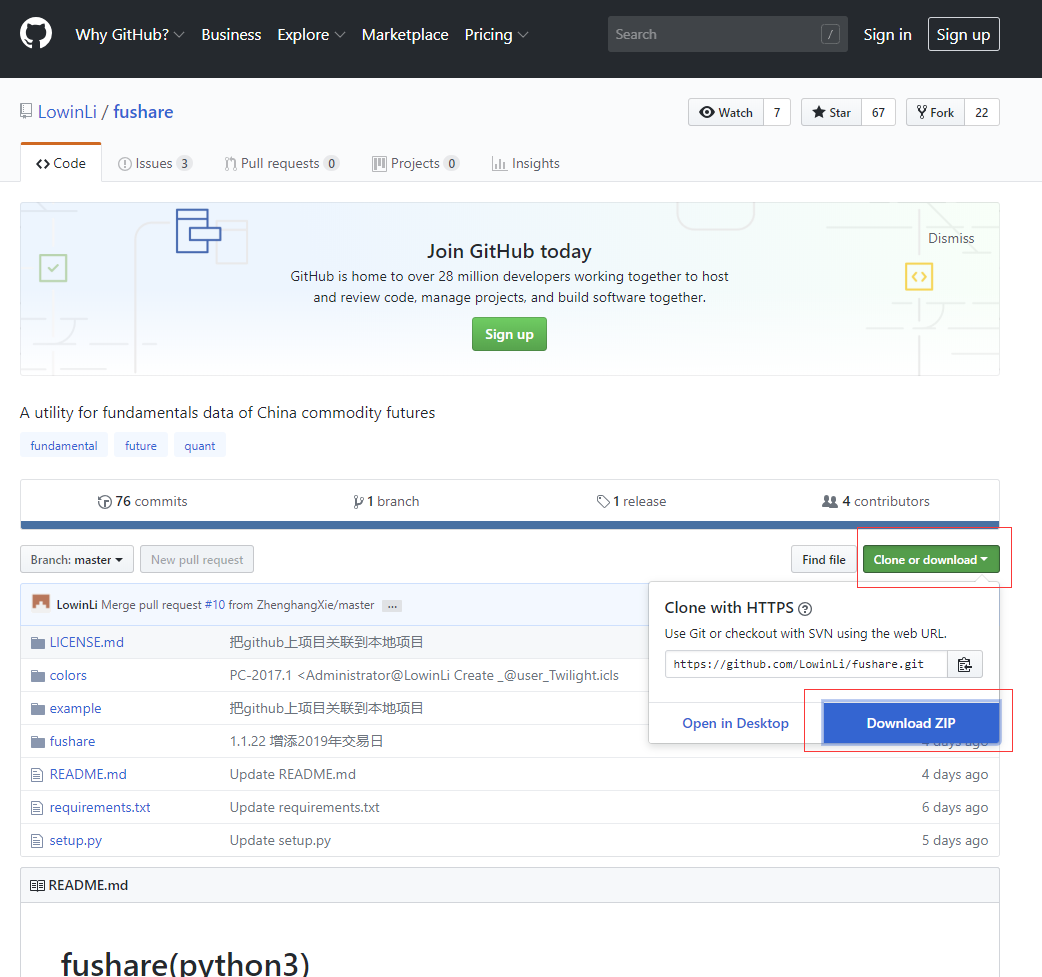1042x977 pixels.
Task: Open the fushare folder
Action: [x=72, y=741]
